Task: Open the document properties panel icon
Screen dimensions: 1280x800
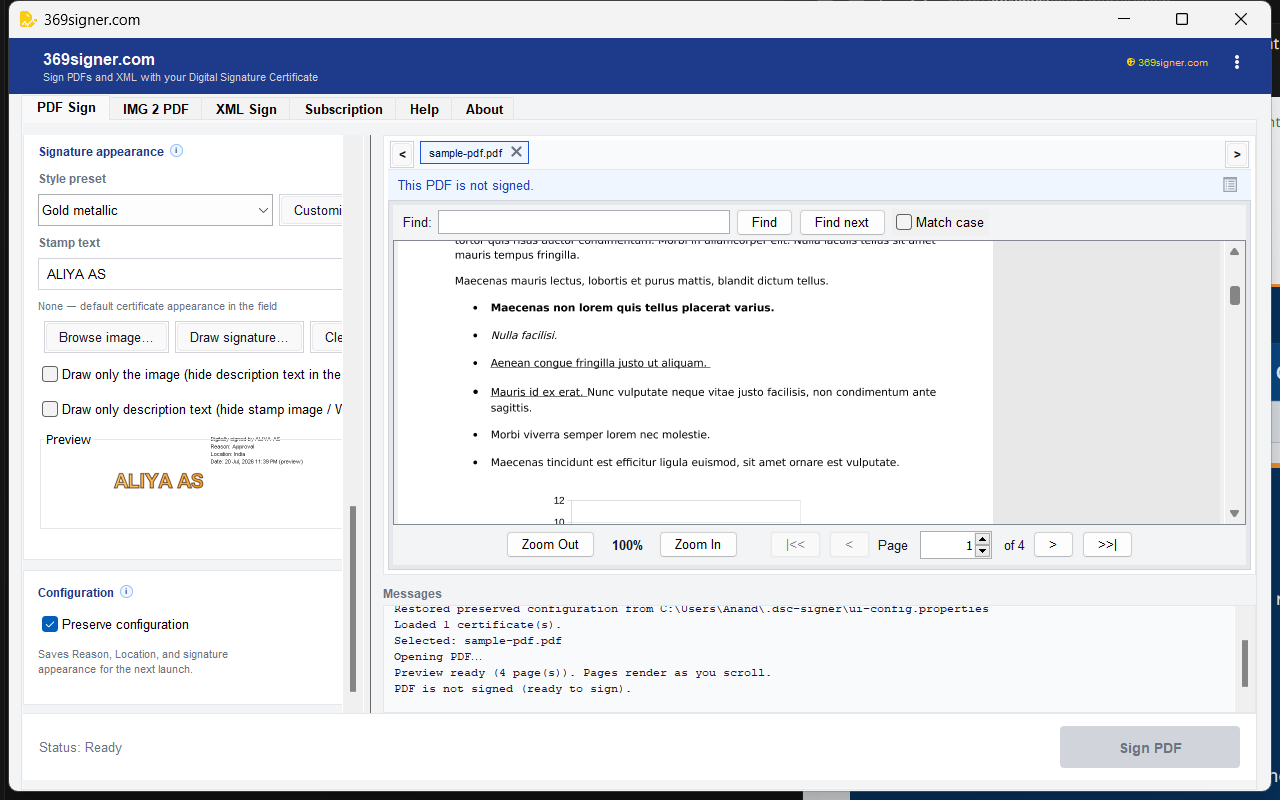Action: click(x=1230, y=185)
